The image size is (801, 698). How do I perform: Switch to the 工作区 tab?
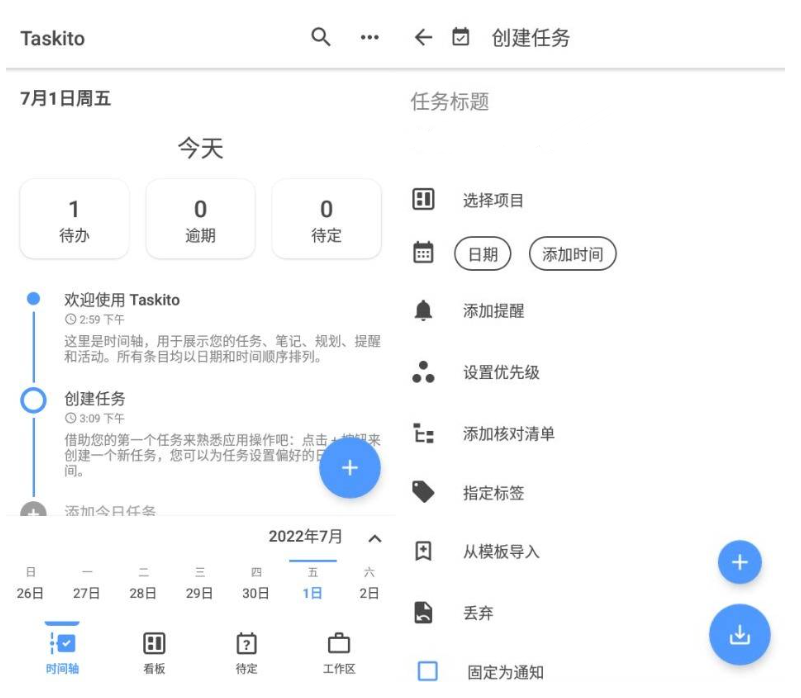[x=339, y=652]
